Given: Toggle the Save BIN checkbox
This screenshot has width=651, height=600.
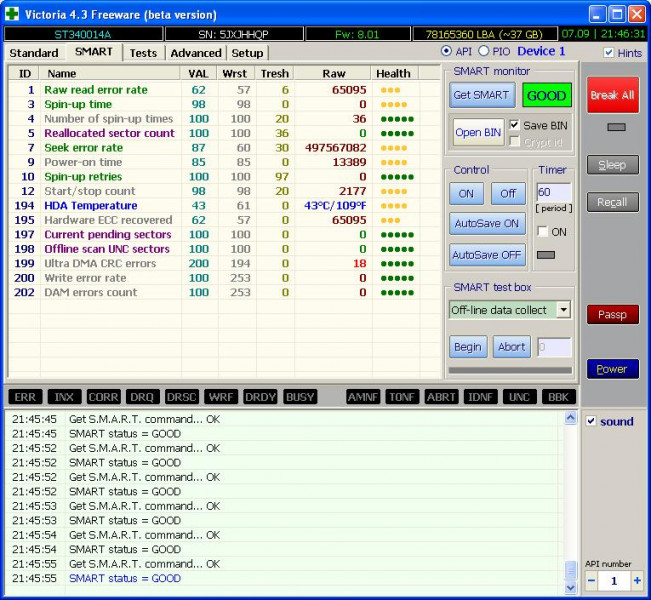Looking at the screenshot, I should click(x=514, y=125).
